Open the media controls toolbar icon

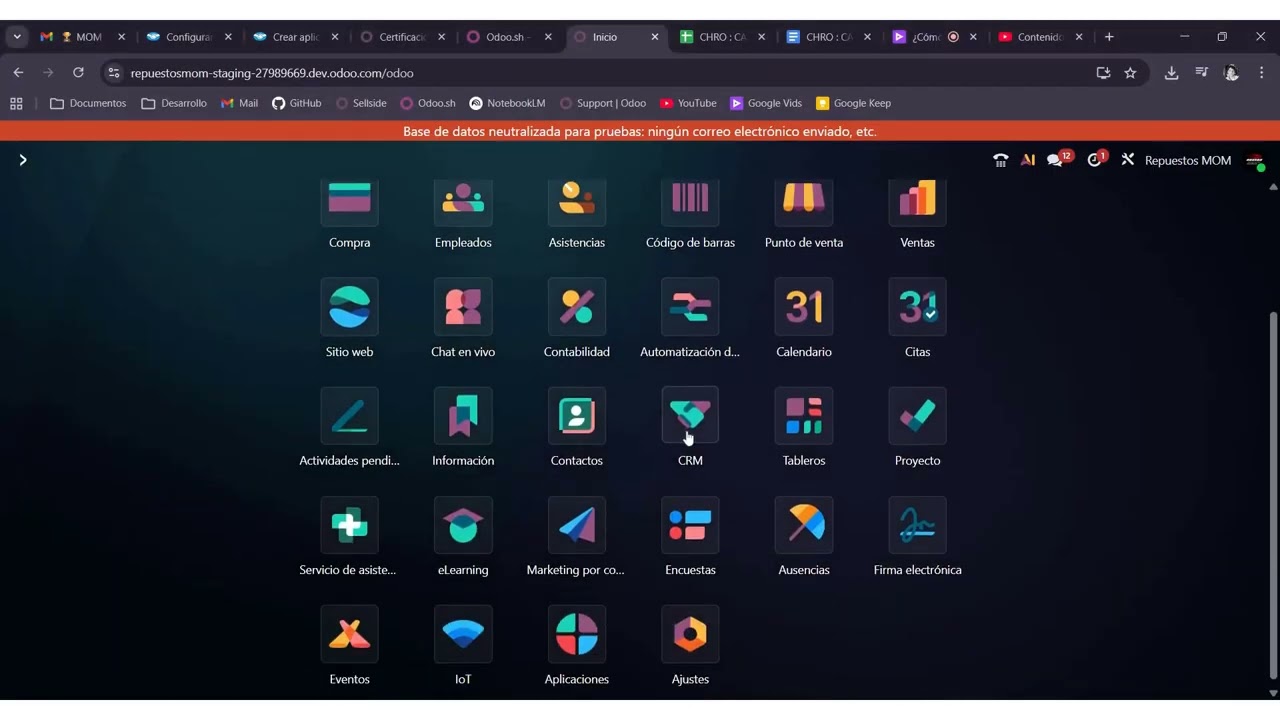click(x=1201, y=73)
